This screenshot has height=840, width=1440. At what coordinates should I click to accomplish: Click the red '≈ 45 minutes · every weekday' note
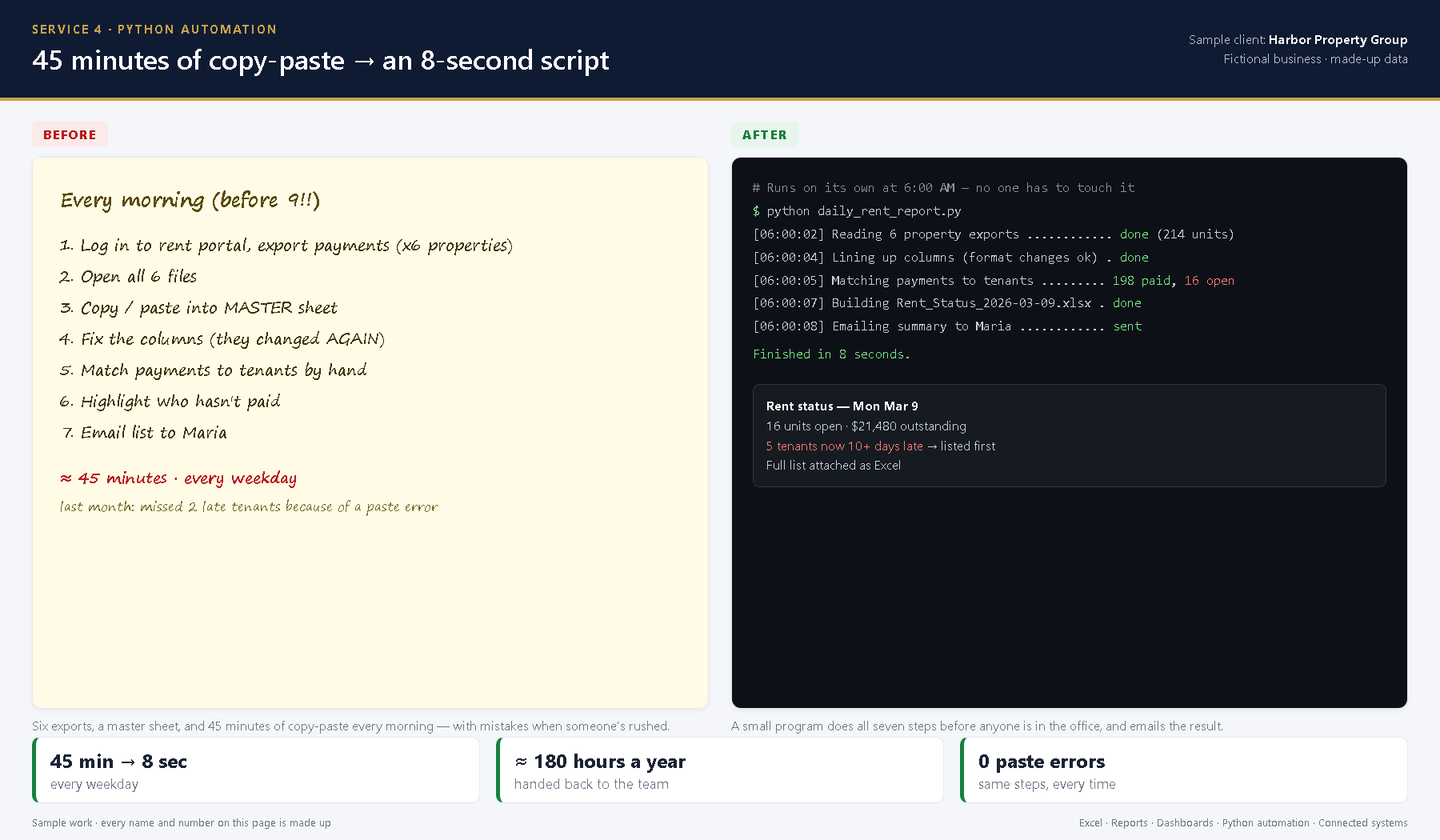[x=178, y=478]
